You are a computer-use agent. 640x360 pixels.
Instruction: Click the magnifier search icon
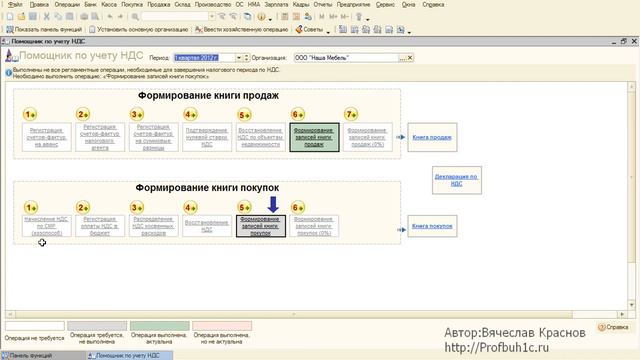tap(135, 17)
